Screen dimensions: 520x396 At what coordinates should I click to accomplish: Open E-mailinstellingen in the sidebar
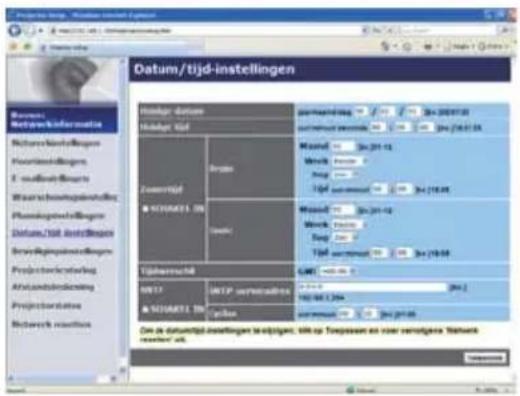pos(50,179)
